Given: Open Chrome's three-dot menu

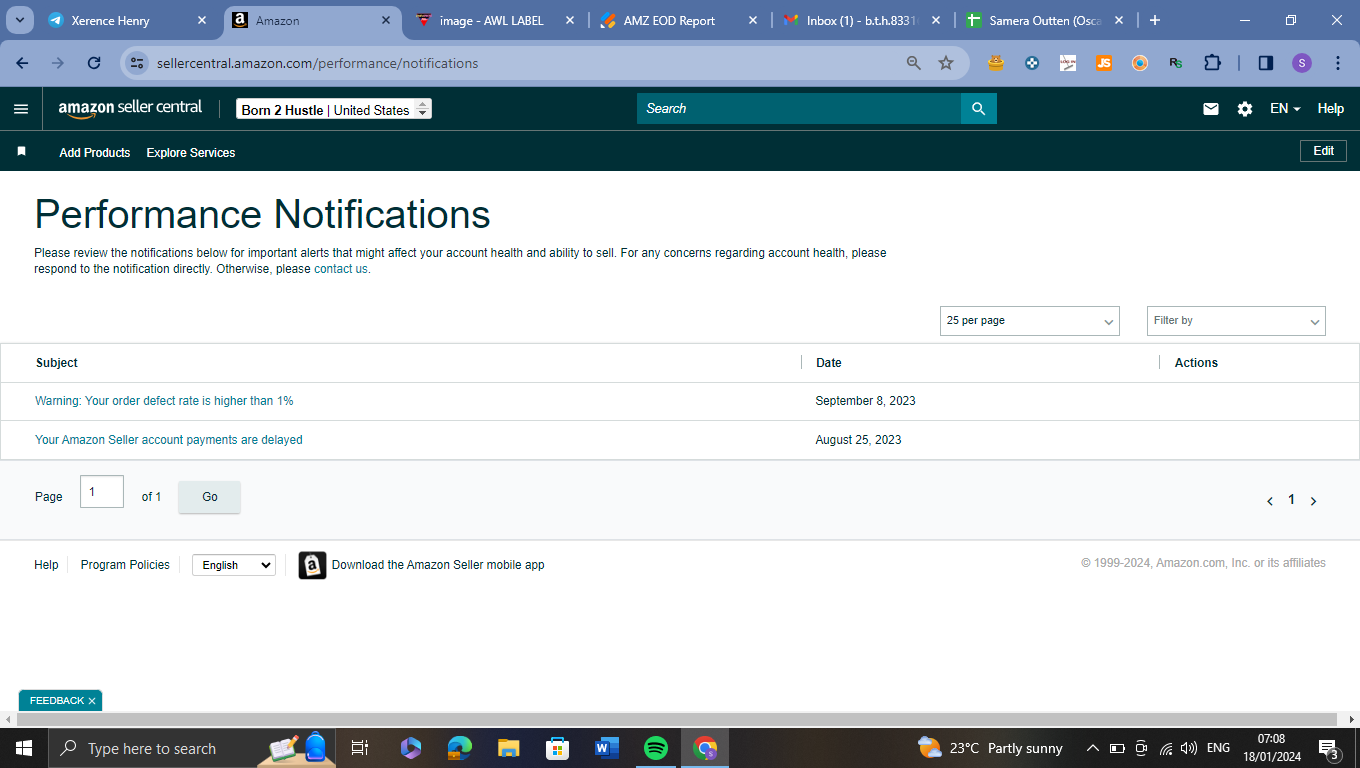Looking at the screenshot, I should (x=1338, y=63).
